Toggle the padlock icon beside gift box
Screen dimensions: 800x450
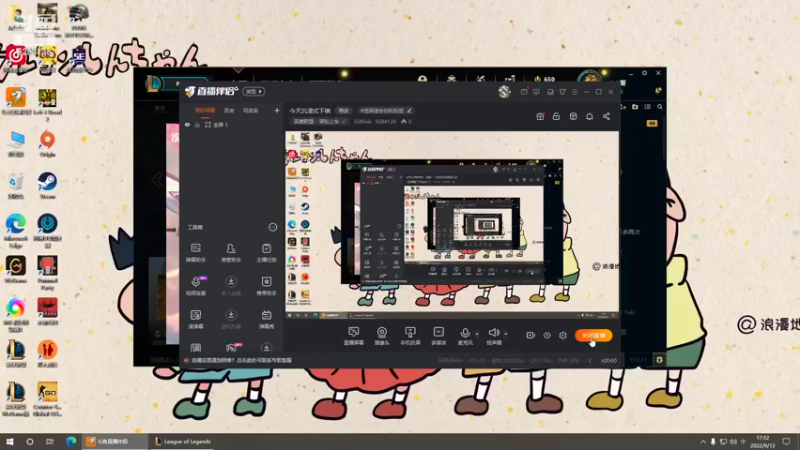556,116
